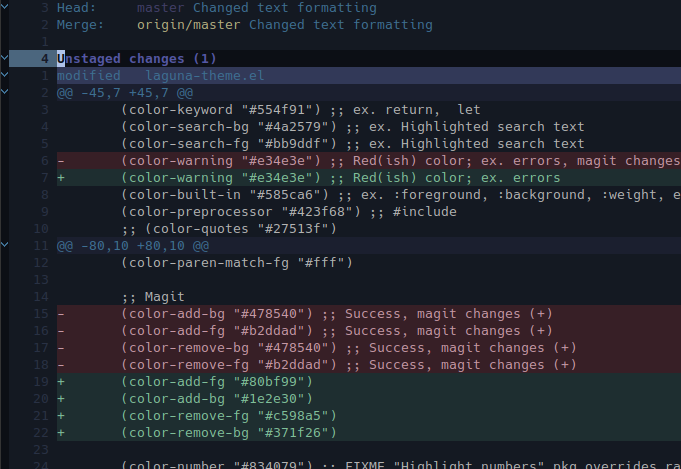Click the Unstaged changes (1) heading
The height and width of the screenshot is (469, 681).
(136, 59)
